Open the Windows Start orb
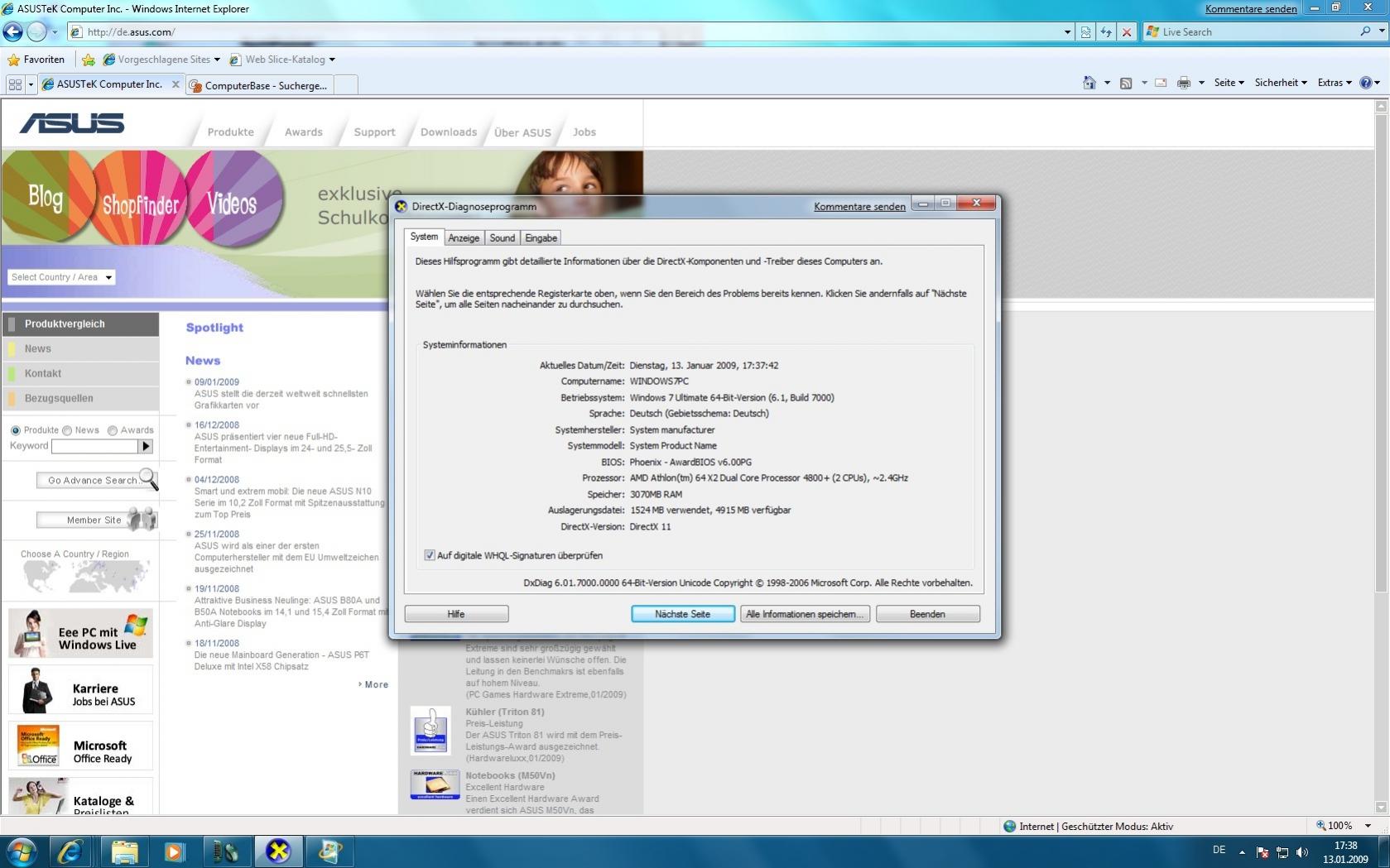1390x868 pixels. click(x=21, y=851)
